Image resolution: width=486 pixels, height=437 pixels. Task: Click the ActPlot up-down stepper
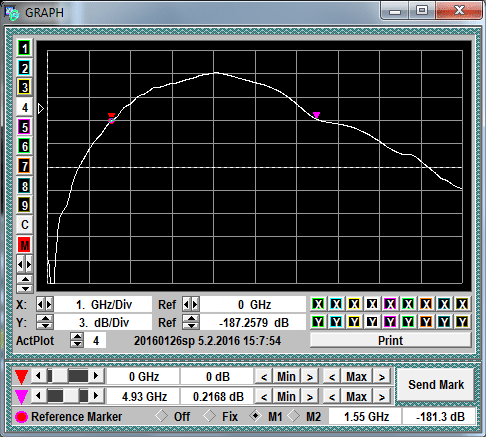click(77, 340)
